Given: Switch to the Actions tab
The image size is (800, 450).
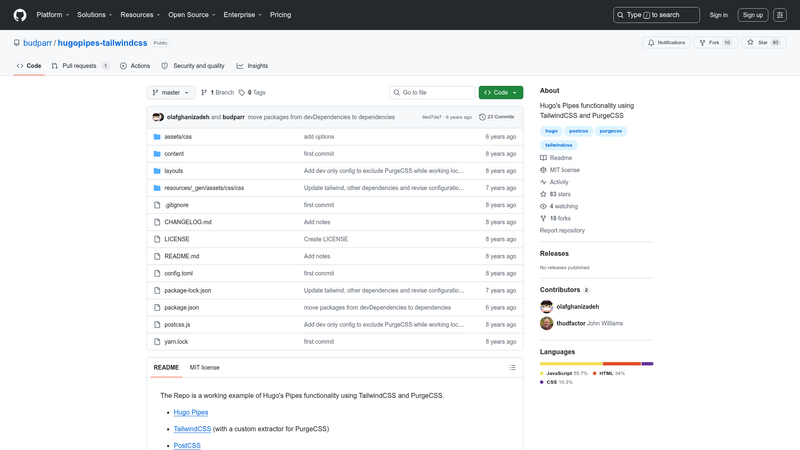Looking at the screenshot, I should point(135,66).
